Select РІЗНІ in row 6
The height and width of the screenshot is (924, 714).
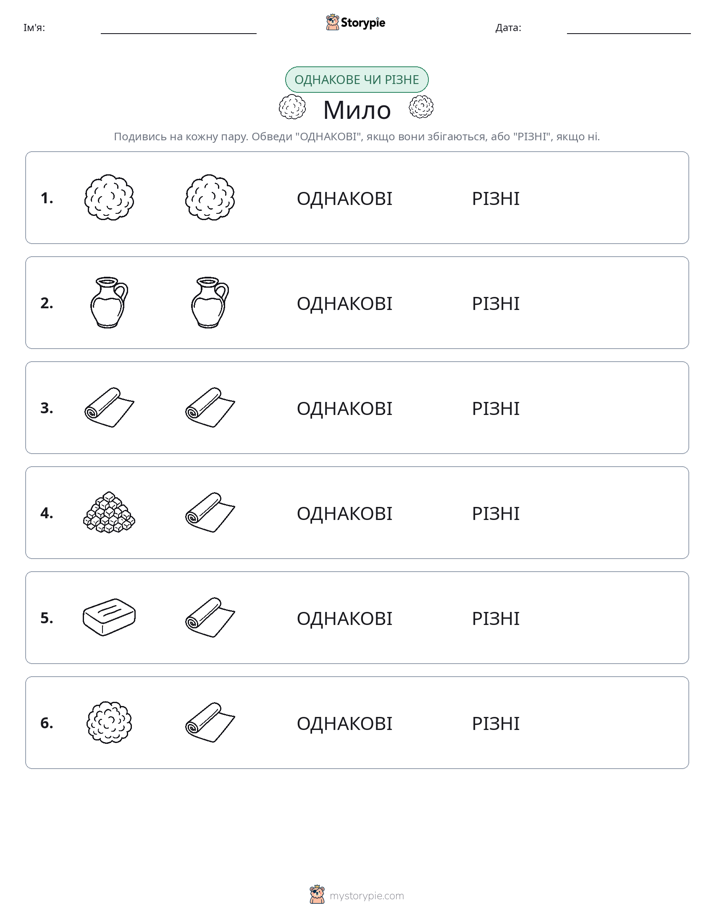[x=495, y=723]
